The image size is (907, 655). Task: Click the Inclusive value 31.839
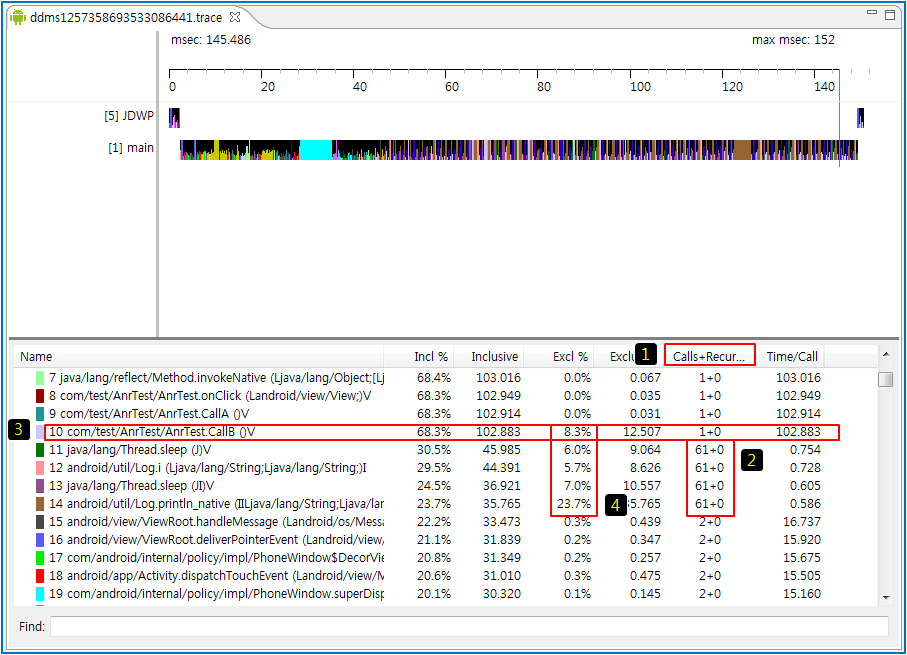tap(502, 539)
